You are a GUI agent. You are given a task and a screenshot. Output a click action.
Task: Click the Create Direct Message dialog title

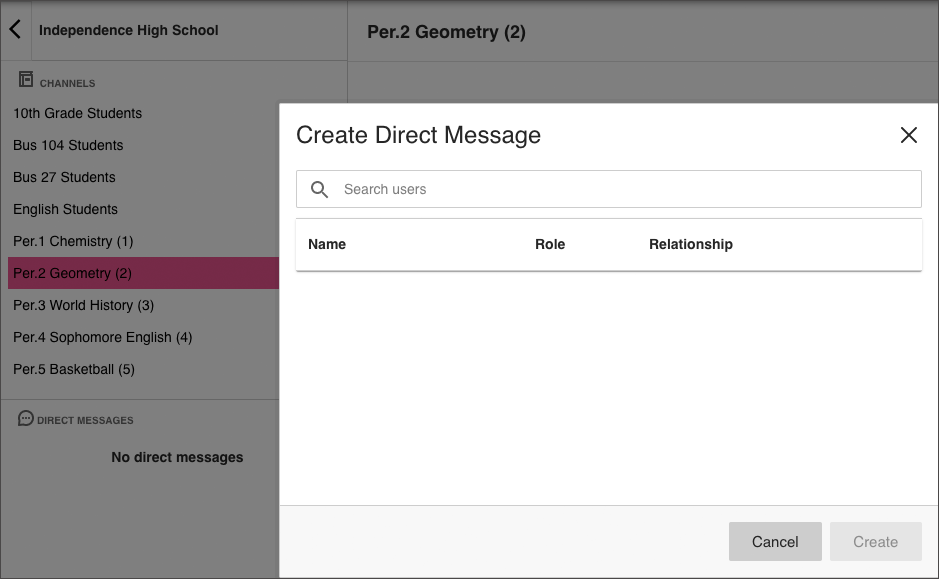418,135
